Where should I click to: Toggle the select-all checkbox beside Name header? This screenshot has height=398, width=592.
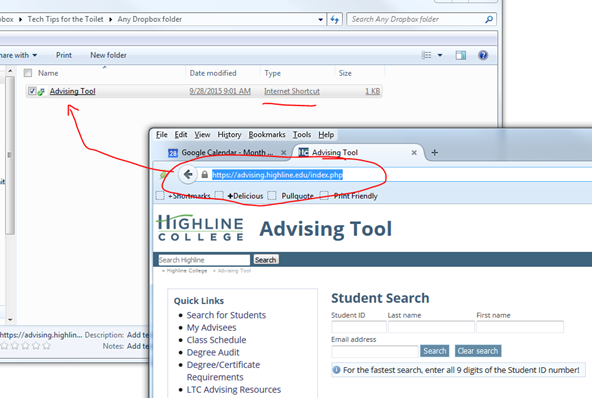(28, 73)
